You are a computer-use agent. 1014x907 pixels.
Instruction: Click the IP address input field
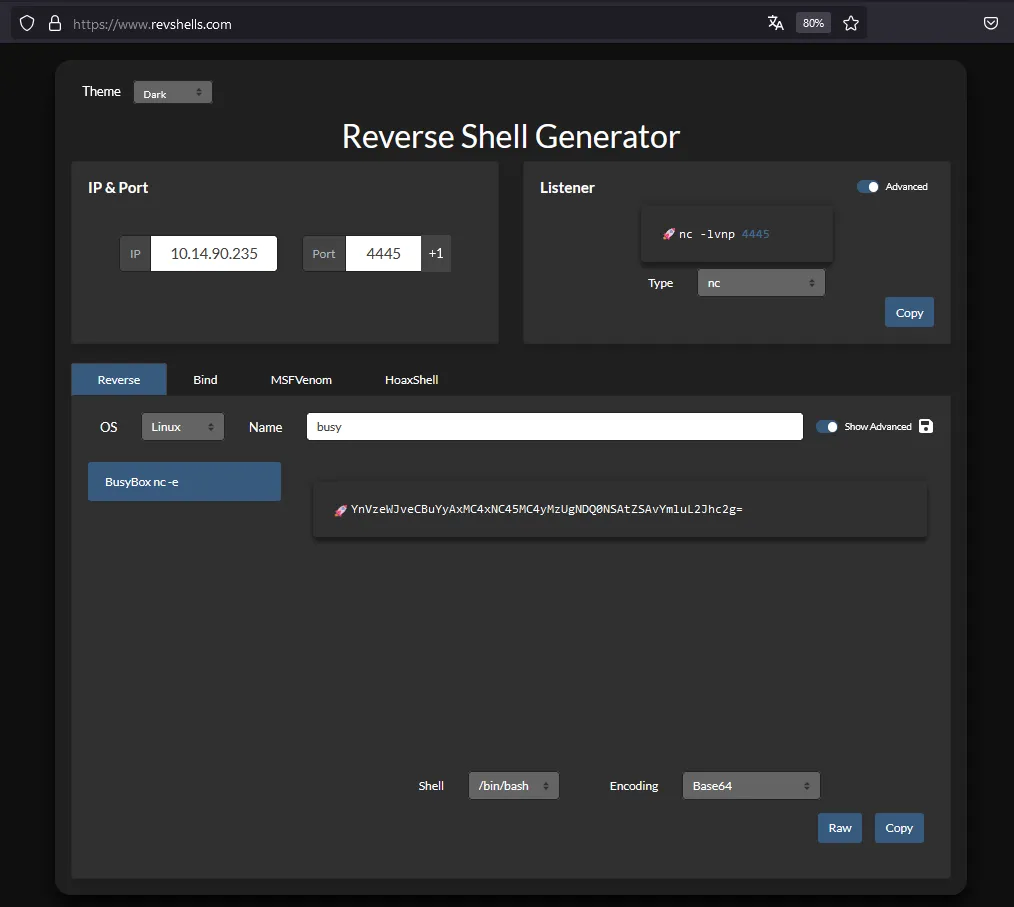pos(214,253)
